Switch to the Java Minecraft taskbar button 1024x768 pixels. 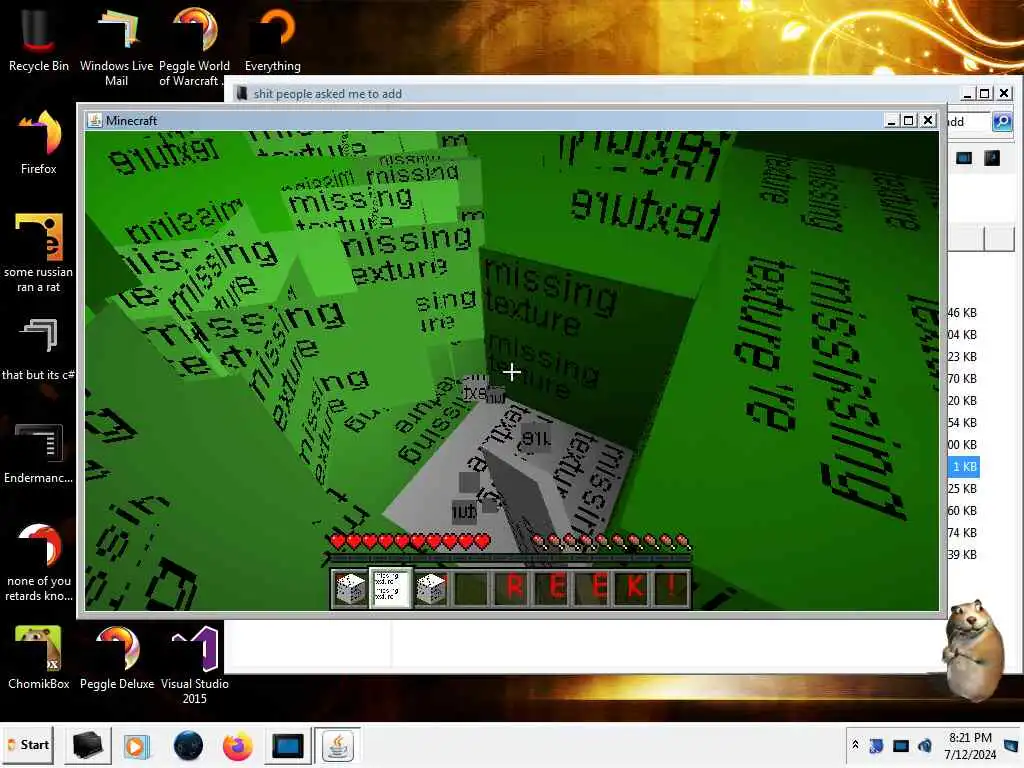(x=338, y=746)
